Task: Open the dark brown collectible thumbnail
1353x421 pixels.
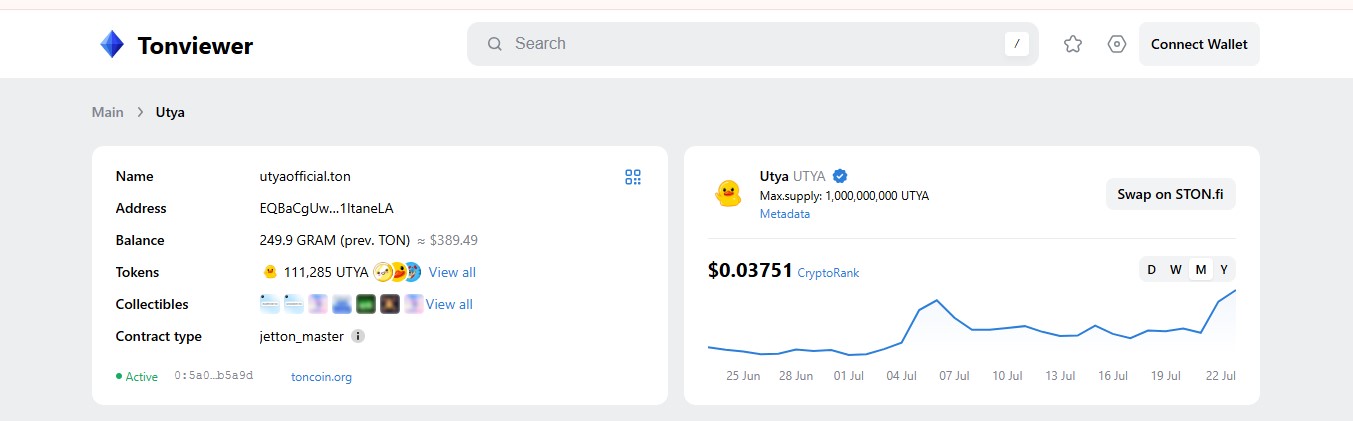Action: [x=390, y=304]
